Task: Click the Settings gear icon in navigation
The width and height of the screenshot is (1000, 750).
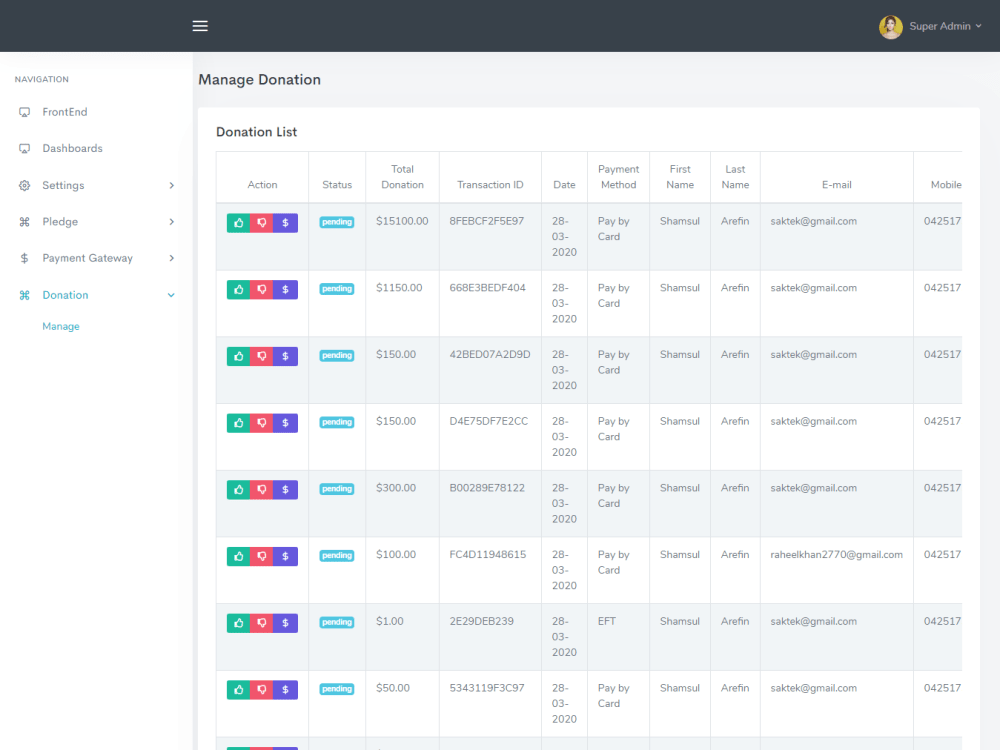Action: pos(24,185)
